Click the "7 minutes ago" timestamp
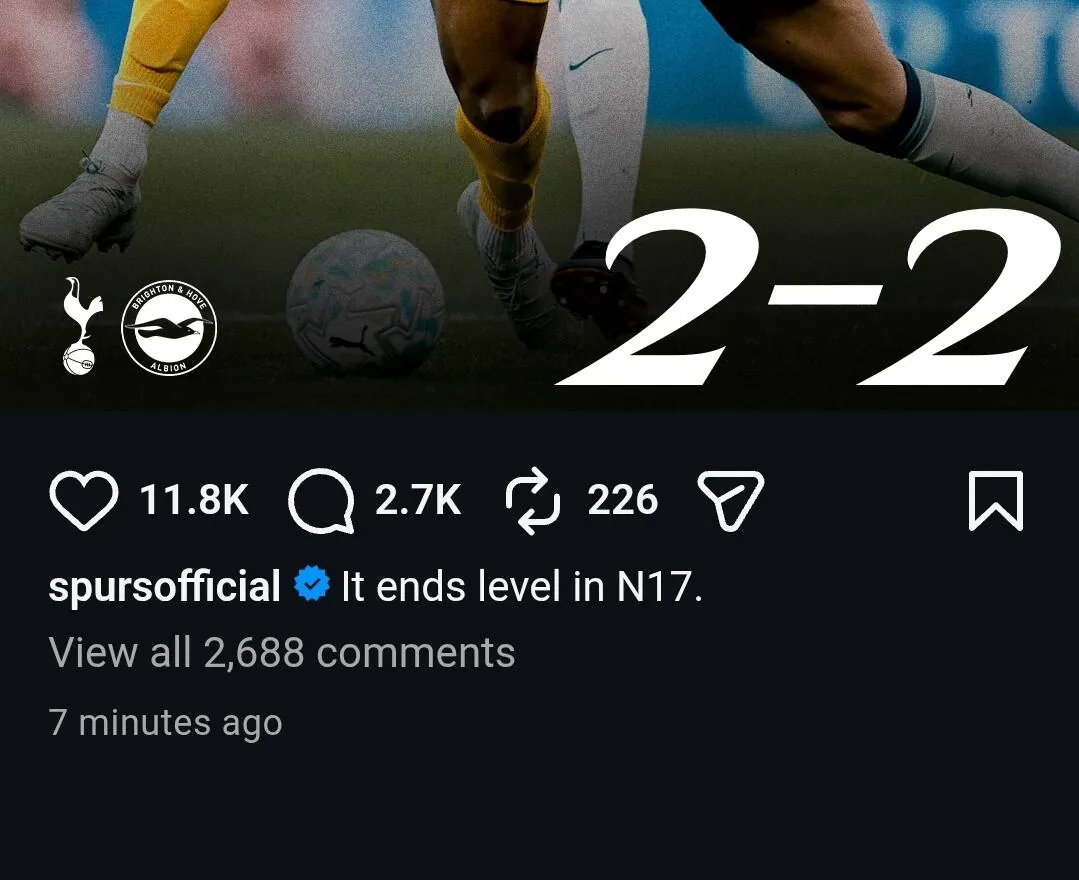 [165, 722]
